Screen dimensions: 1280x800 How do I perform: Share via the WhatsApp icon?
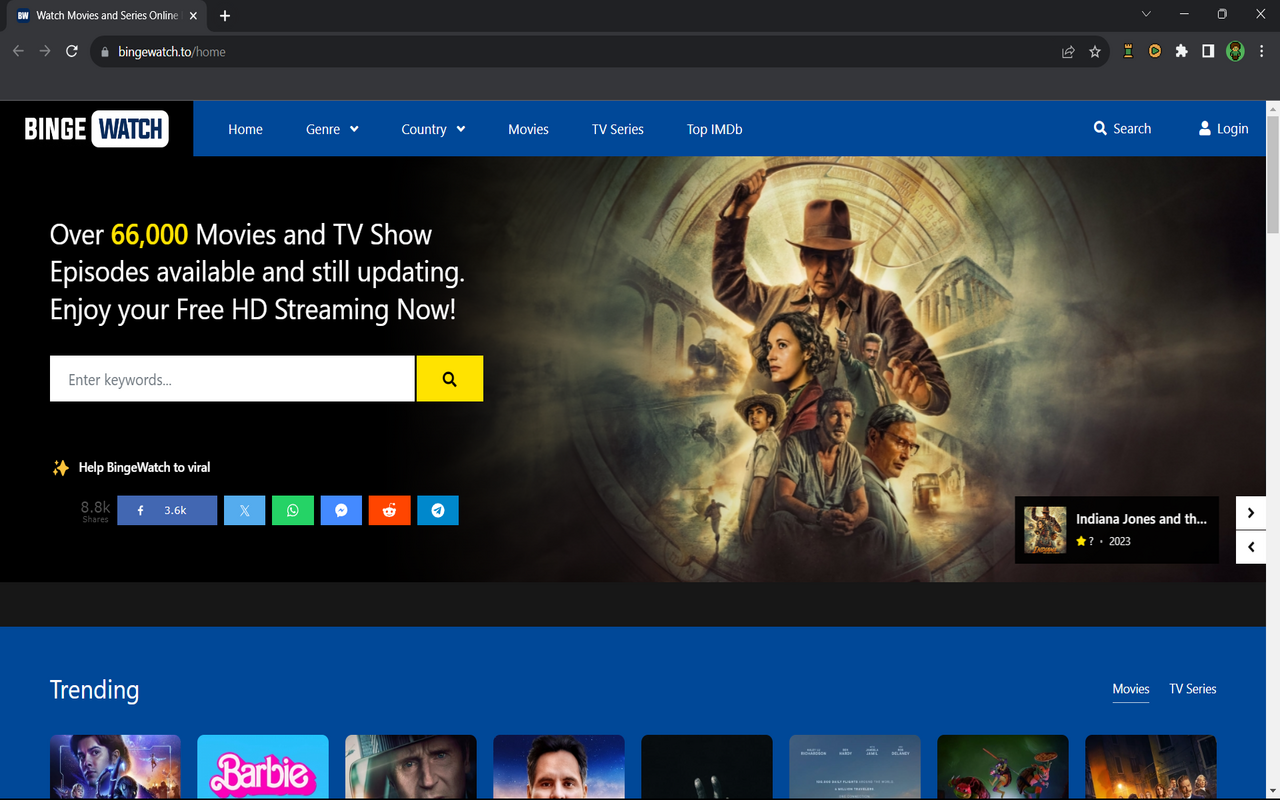293,510
